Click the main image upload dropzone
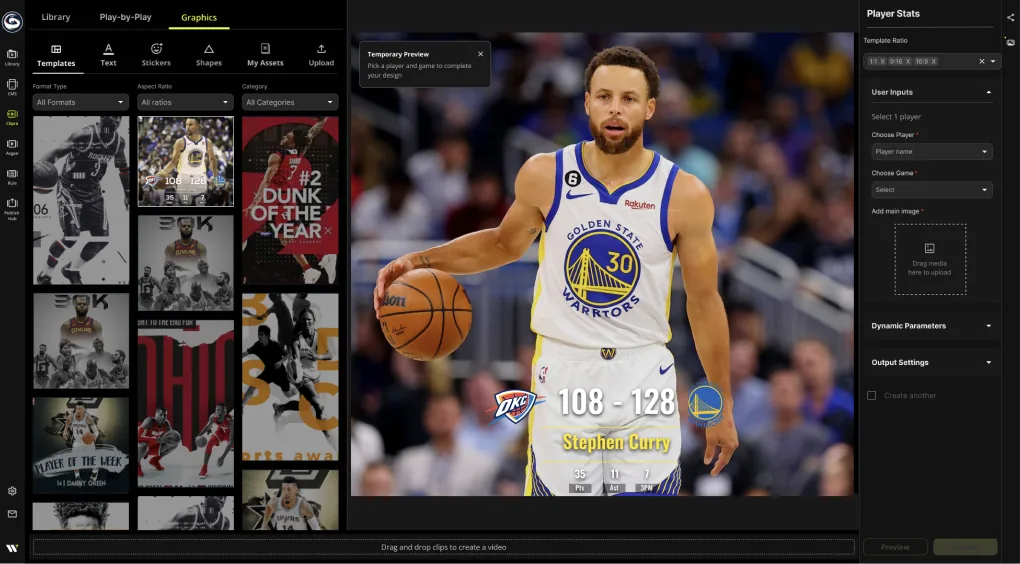This screenshot has height=564, width=1020. pos(930,260)
